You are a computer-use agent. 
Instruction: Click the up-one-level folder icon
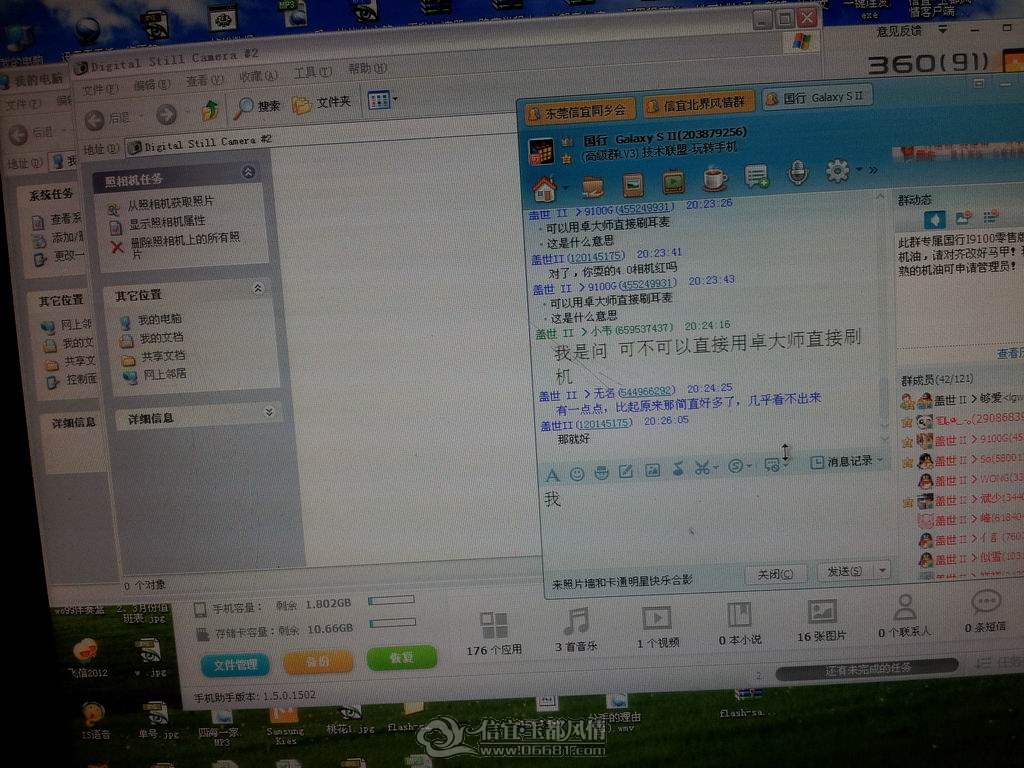210,110
